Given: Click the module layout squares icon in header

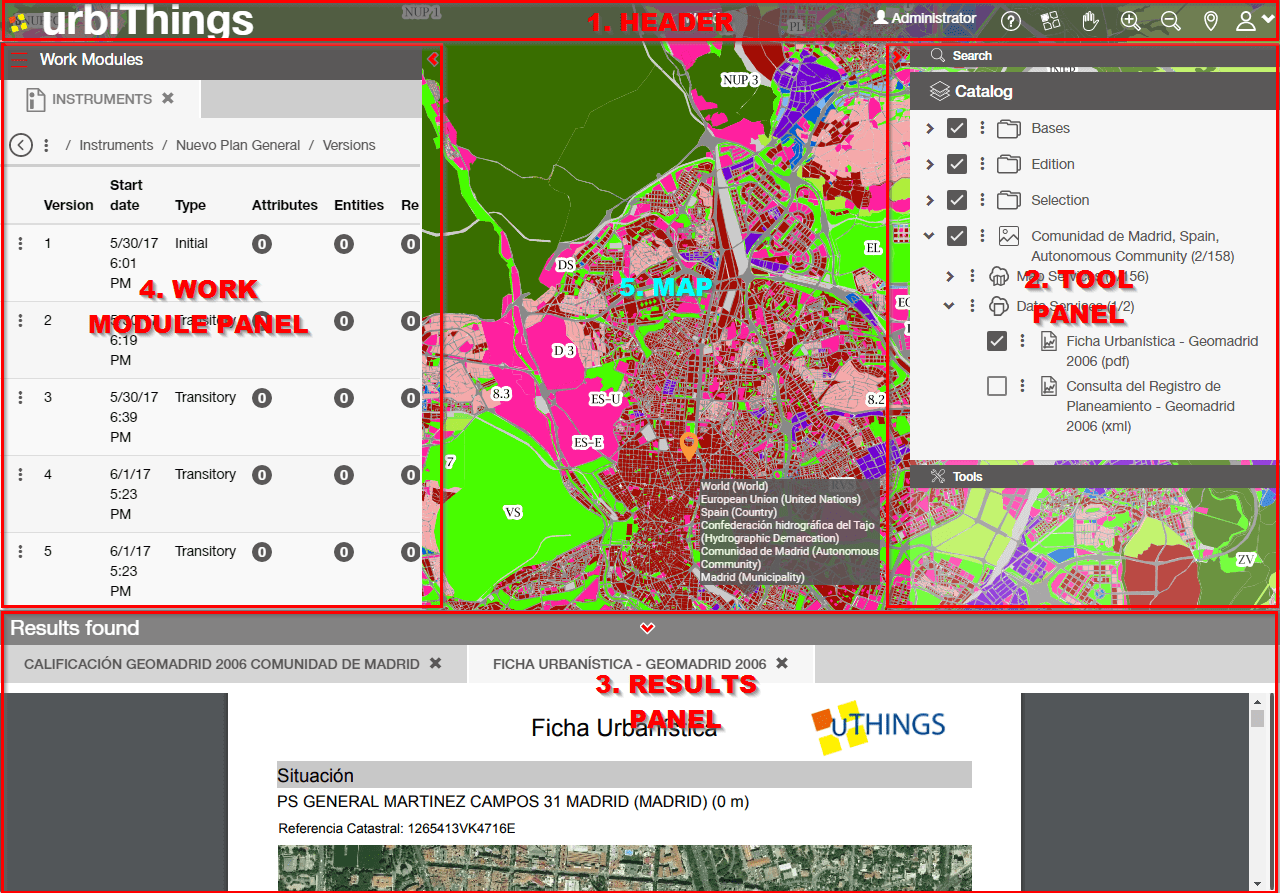Looking at the screenshot, I should point(1050,20).
